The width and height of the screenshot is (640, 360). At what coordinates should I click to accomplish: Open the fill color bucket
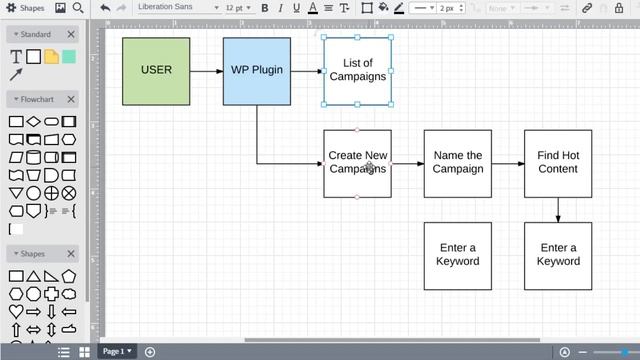[383, 7]
